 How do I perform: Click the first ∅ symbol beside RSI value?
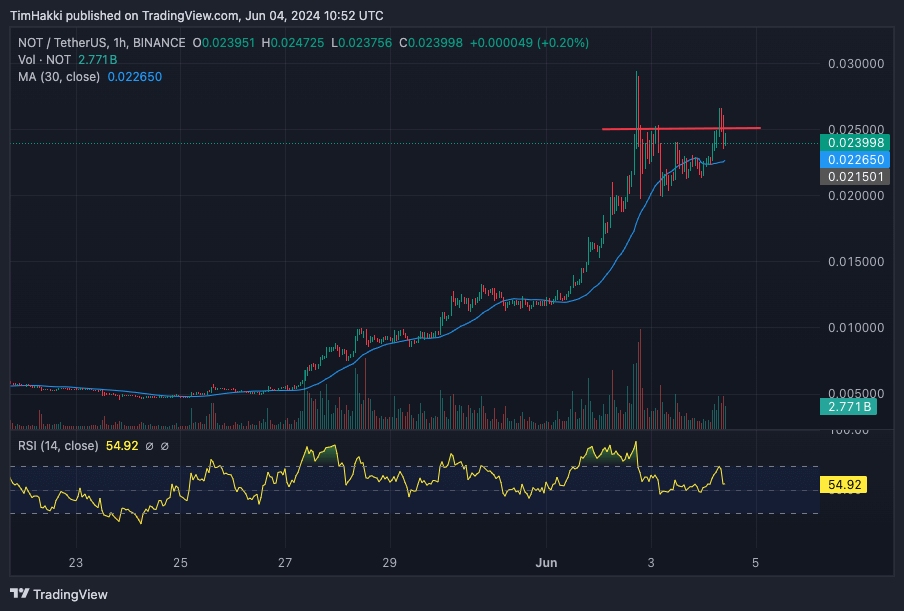point(149,446)
